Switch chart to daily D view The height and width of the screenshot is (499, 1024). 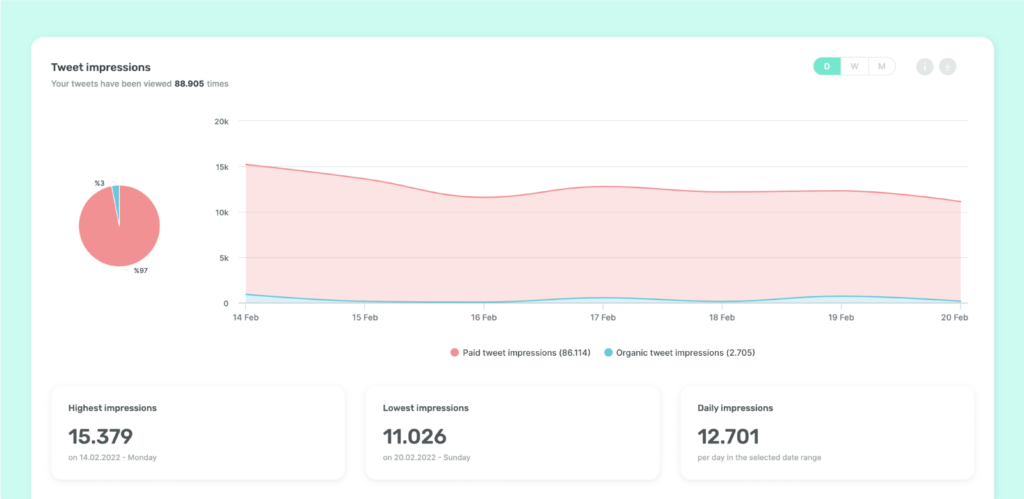[x=827, y=67]
